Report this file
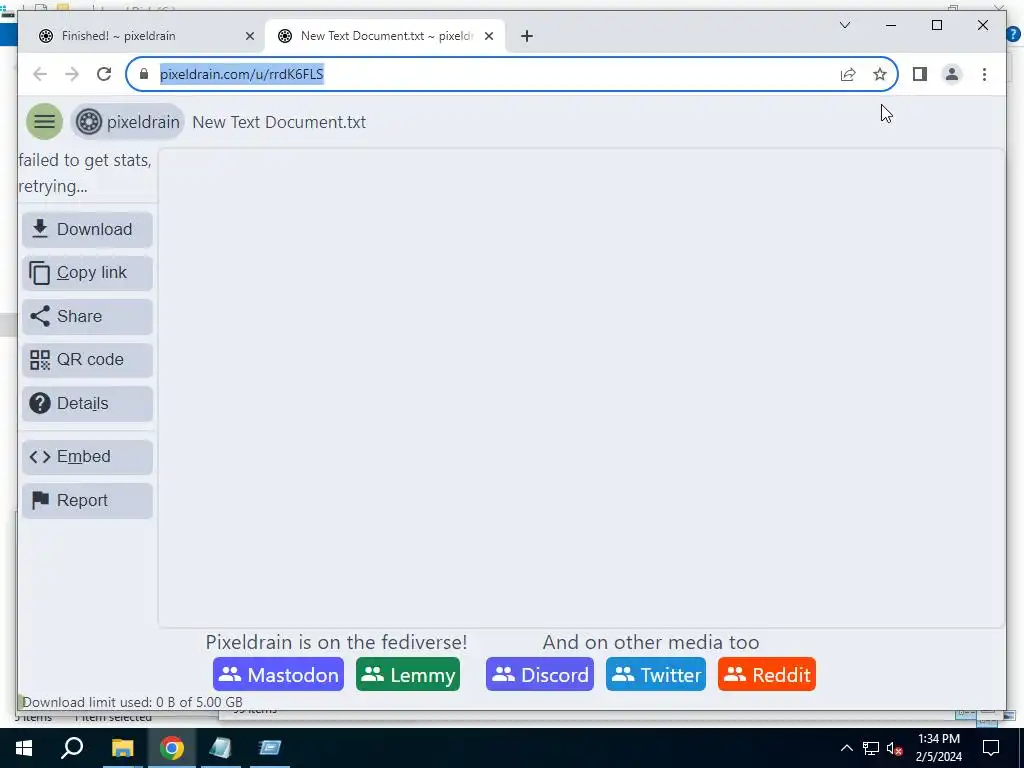 tap(88, 501)
